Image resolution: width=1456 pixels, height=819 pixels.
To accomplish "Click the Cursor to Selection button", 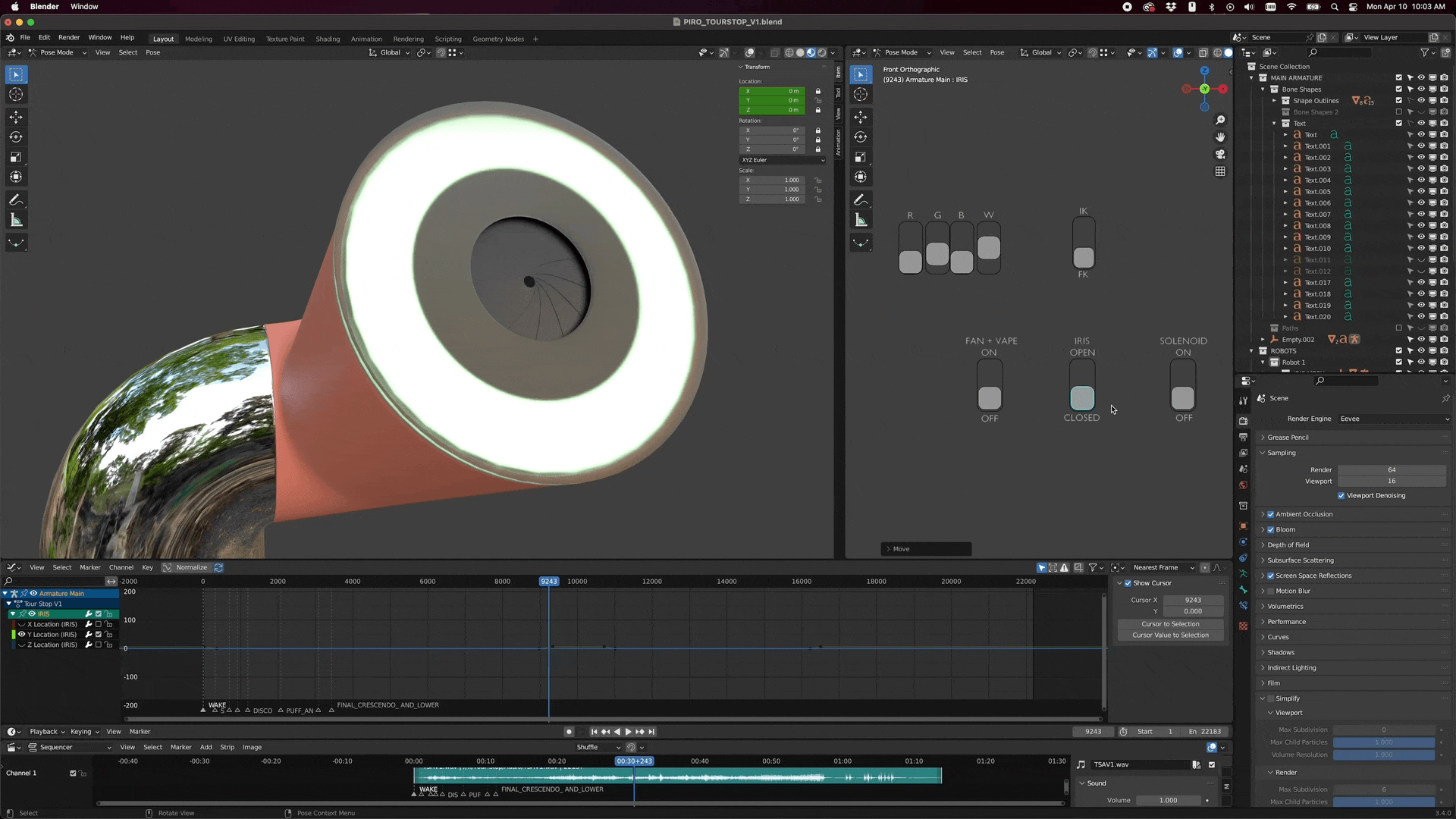I will 1170,624.
